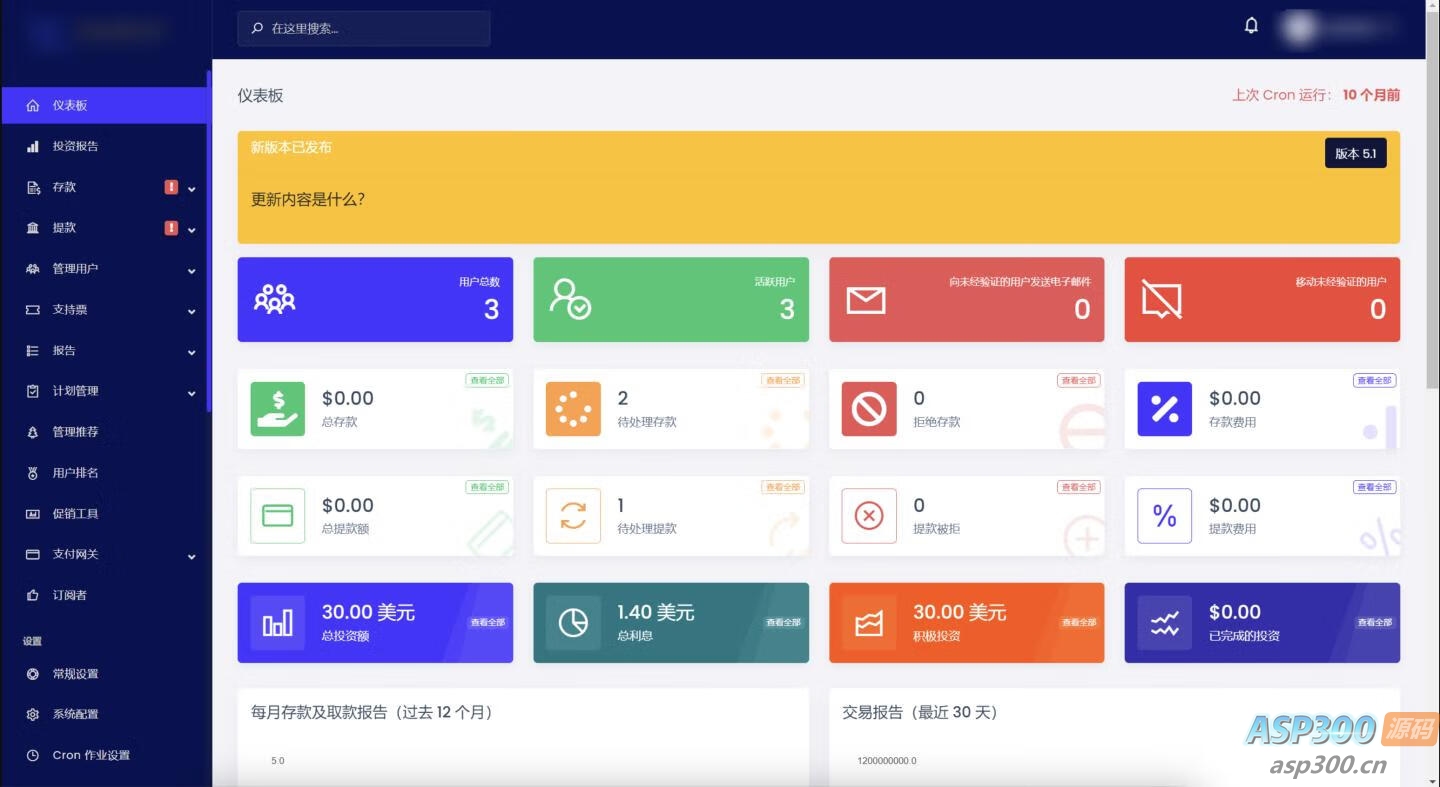Go to 用户排名 in sidebar

click(x=76, y=473)
